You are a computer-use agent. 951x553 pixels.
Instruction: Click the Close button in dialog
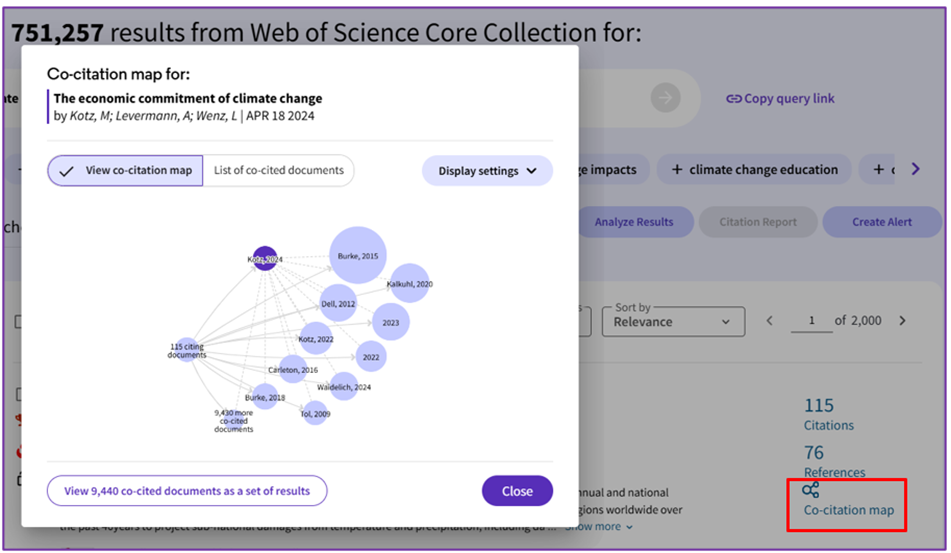[517, 491]
